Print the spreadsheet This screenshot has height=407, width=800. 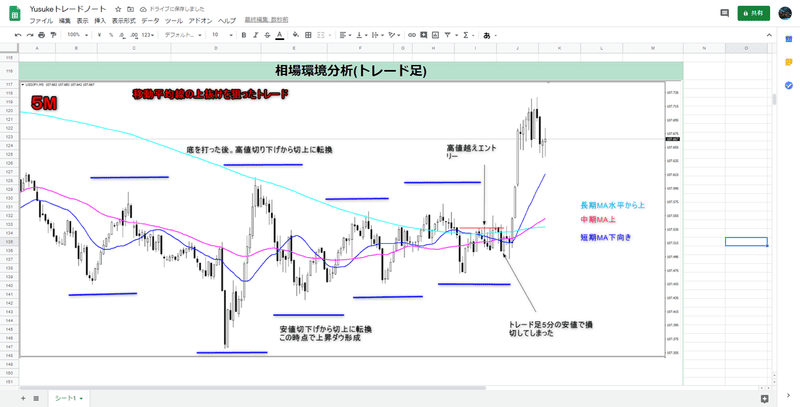pos(41,35)
